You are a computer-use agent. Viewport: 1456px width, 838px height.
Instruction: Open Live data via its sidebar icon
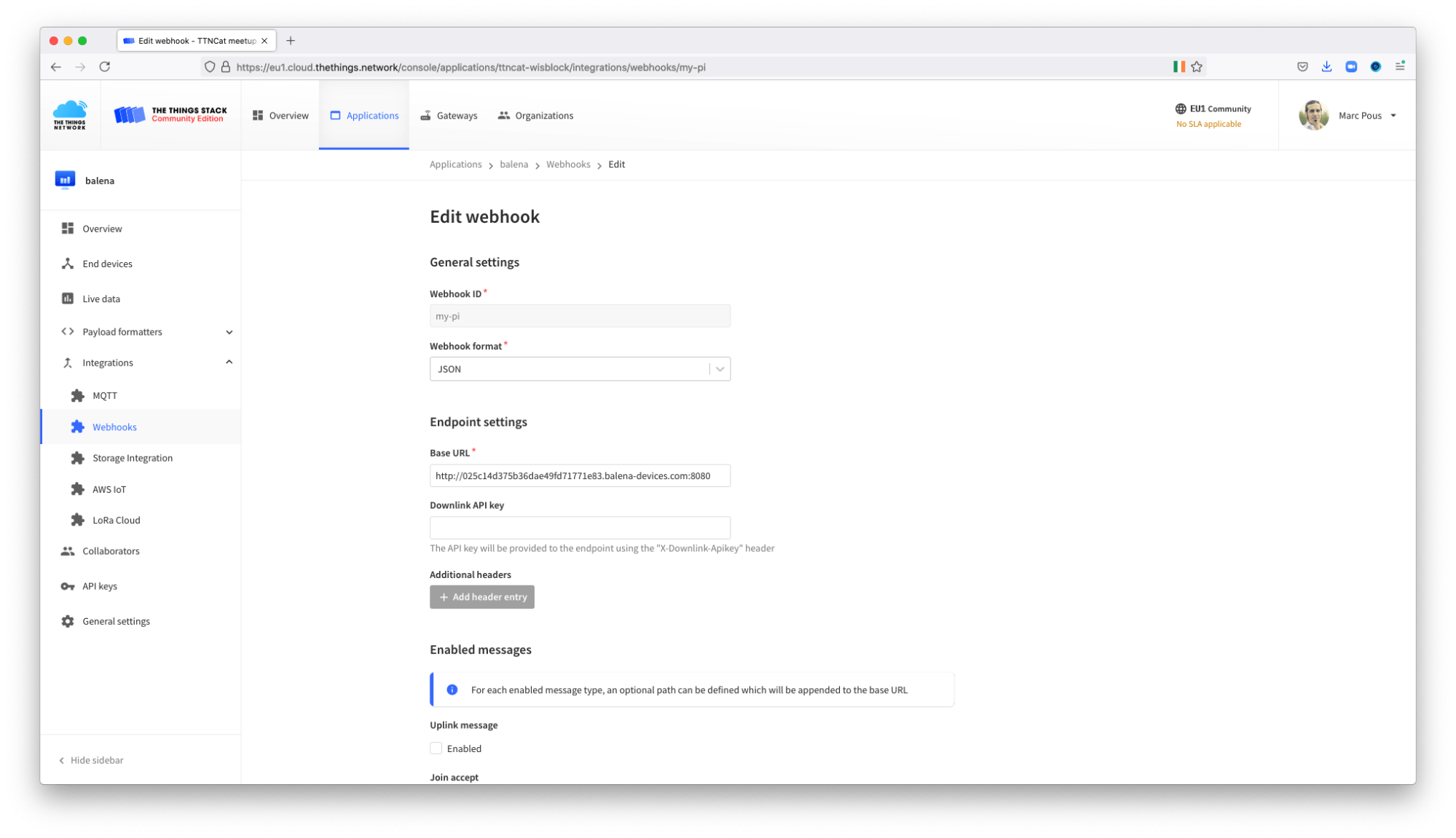point(68,299)
